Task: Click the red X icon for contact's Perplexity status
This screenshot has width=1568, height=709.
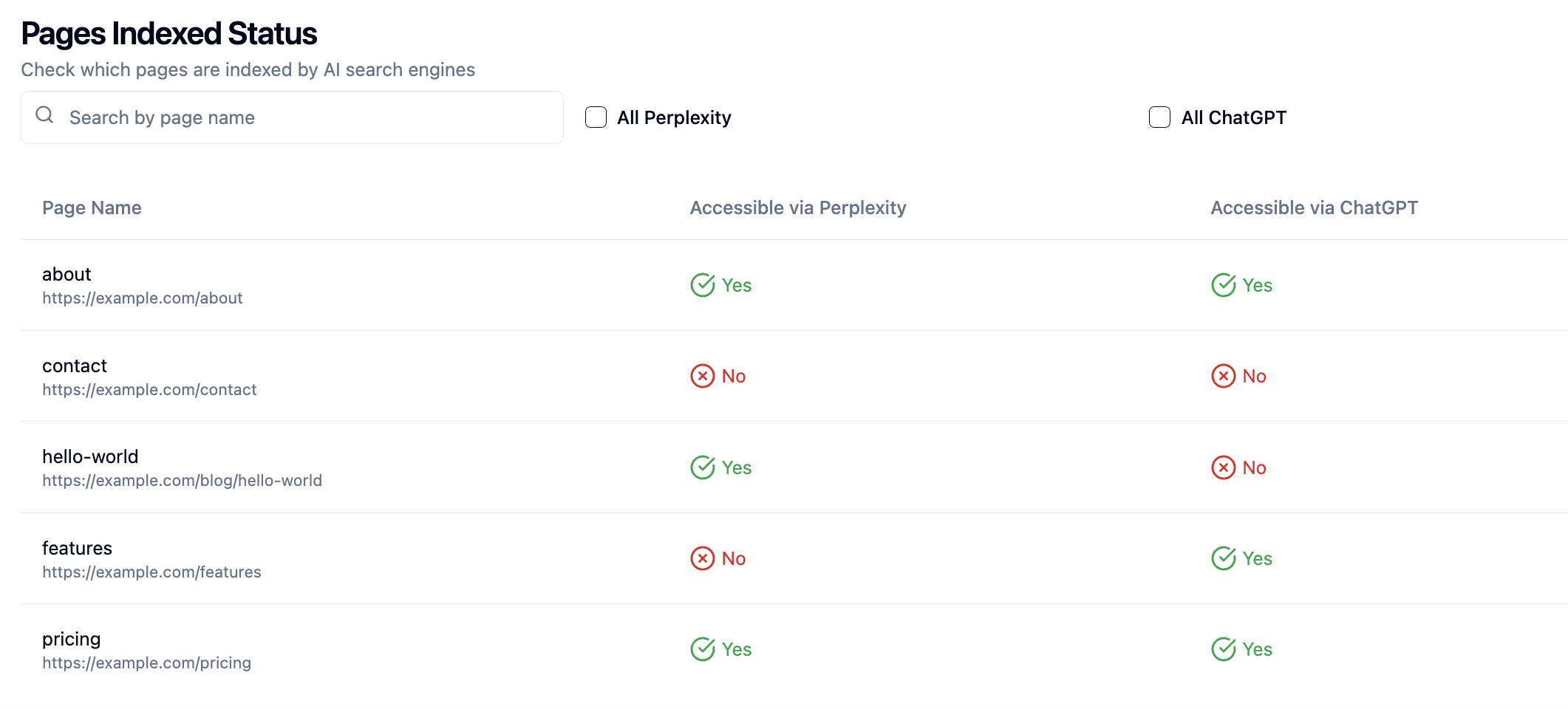Action: [703, 376]
